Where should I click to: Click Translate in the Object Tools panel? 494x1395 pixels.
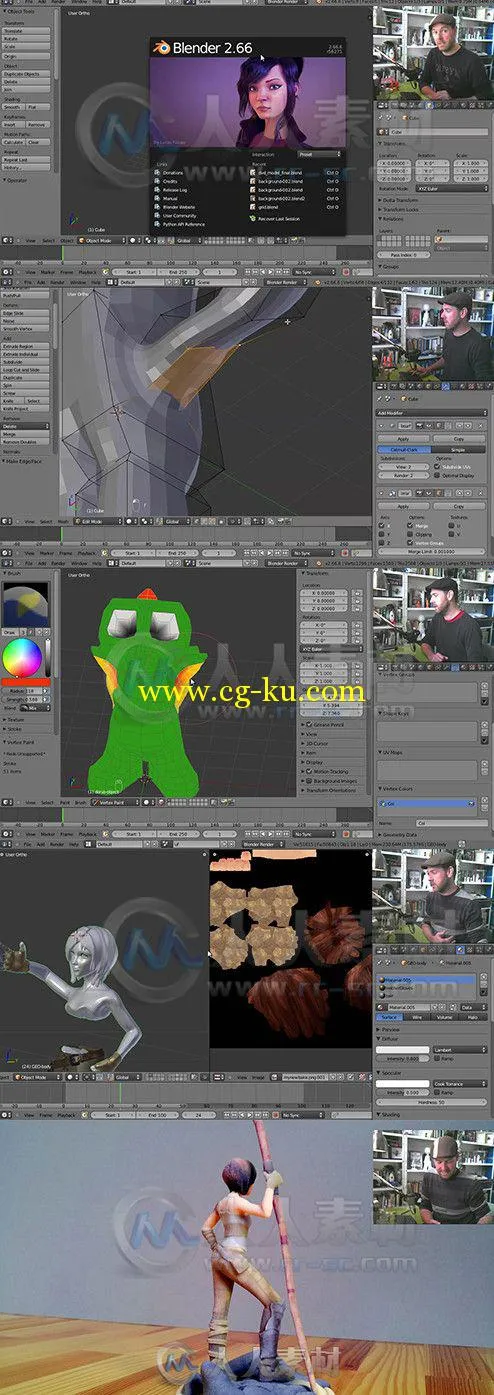tap(25, 32)
